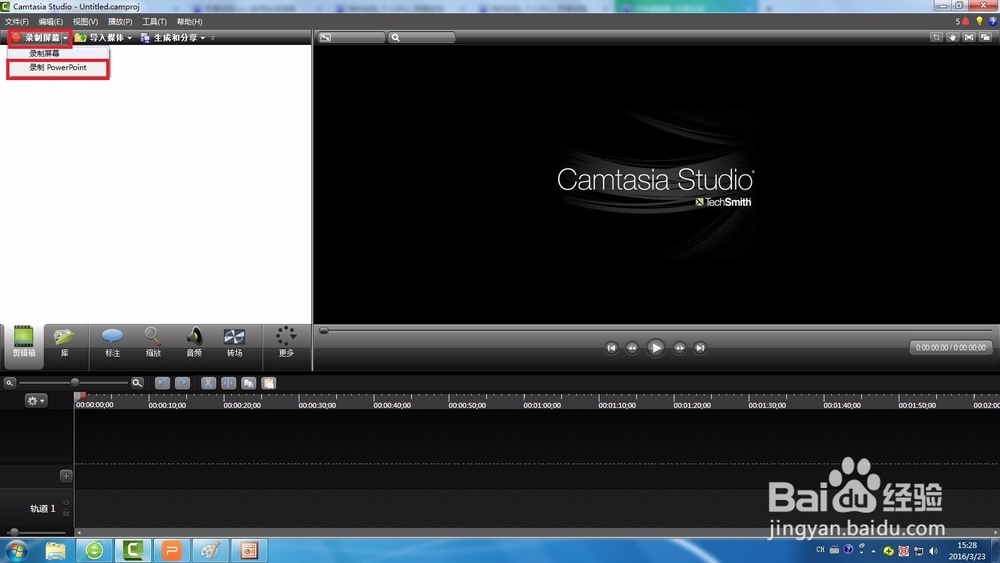Open timeline settings gear dropdown
The height and width of the screenshot is (563, 1000).
coord(35,401)
